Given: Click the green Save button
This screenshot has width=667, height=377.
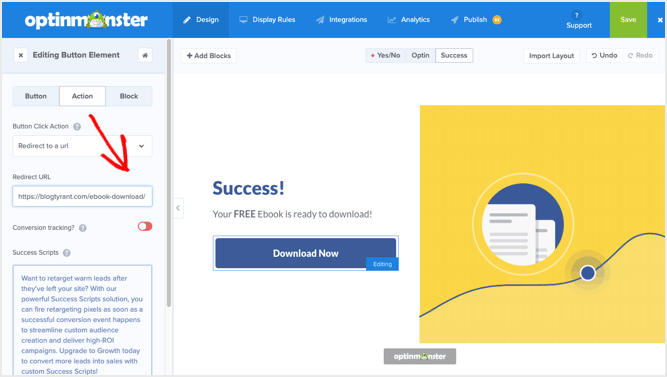Looking at the screenshot, I should pyautogui.click(x=628, y=20).
